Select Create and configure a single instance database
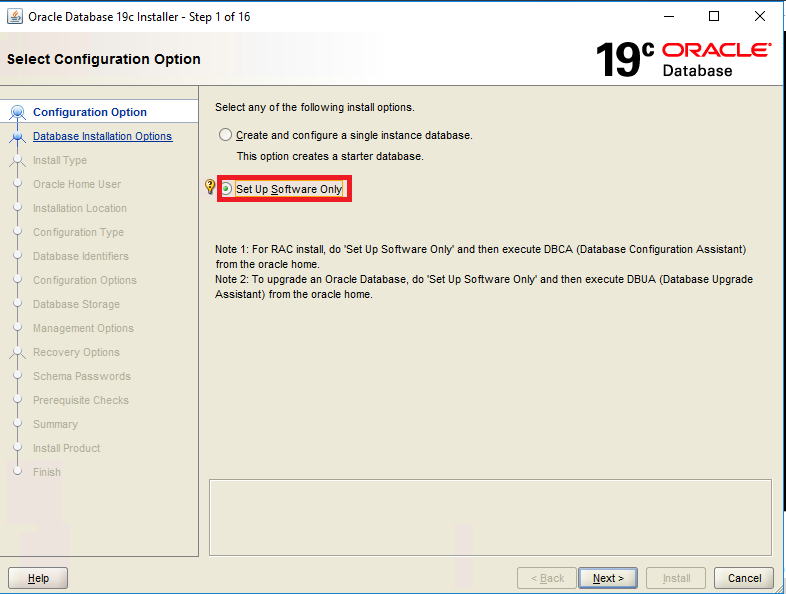The width and height of the screenshot is (786, 594). tap(226, 135)
